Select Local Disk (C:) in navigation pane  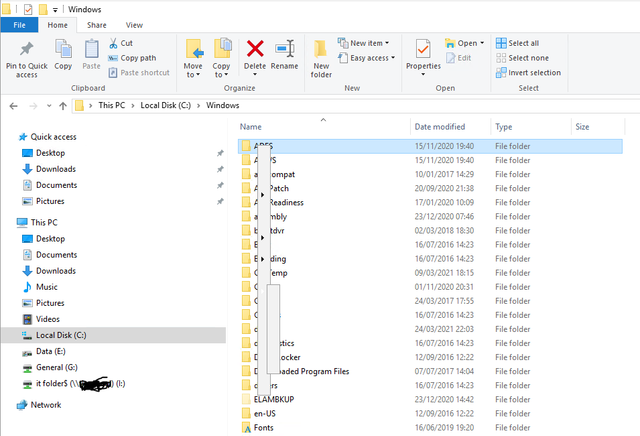113,335
